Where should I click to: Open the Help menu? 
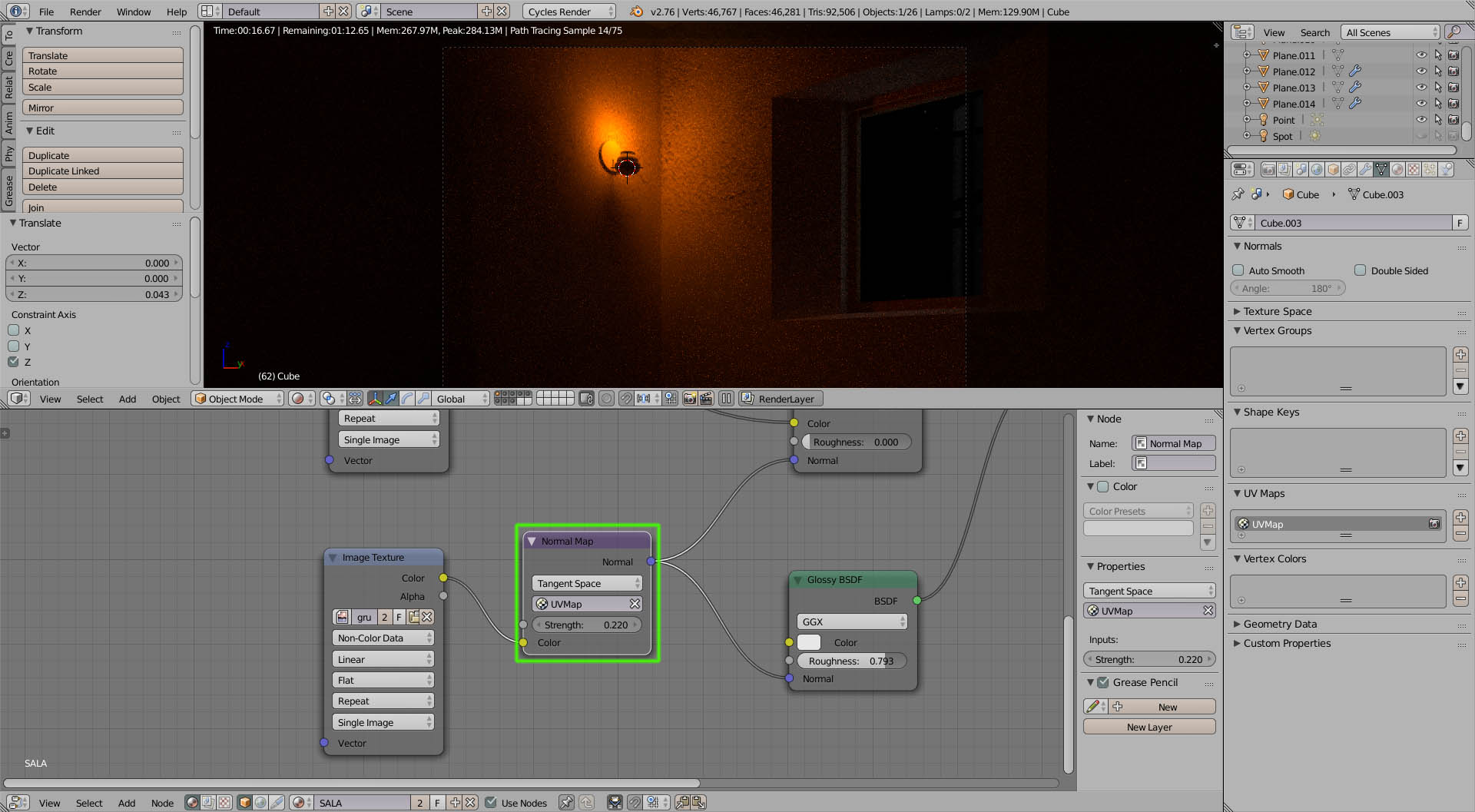177,12
